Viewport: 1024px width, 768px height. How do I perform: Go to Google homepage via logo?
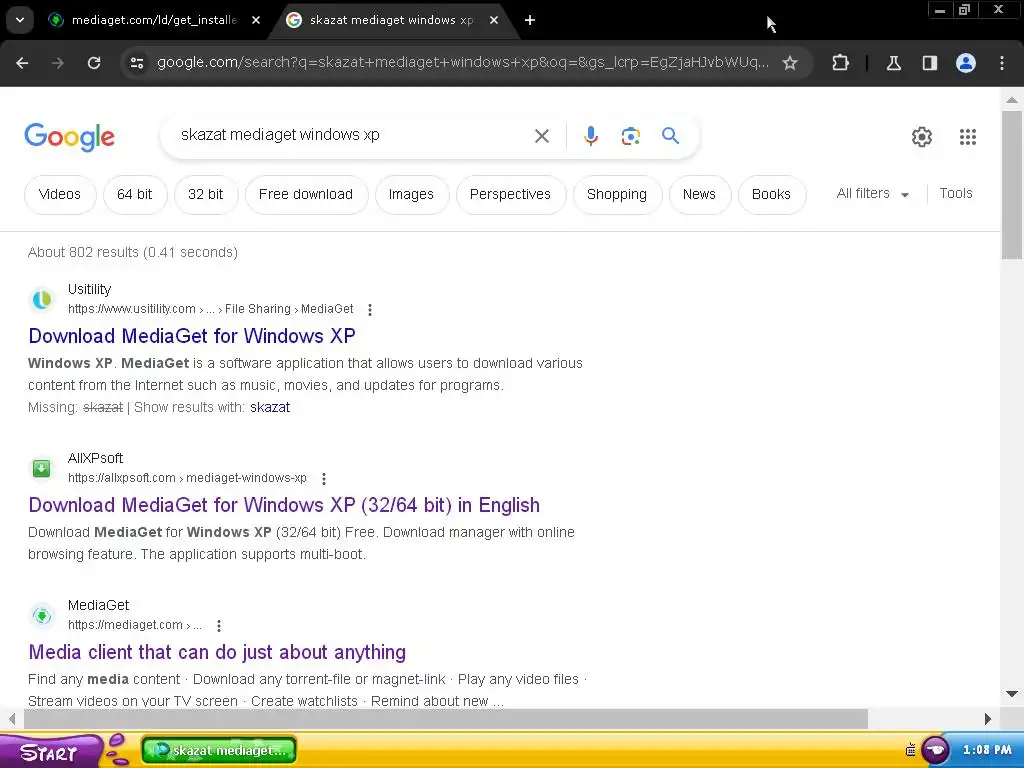point(69,136)
